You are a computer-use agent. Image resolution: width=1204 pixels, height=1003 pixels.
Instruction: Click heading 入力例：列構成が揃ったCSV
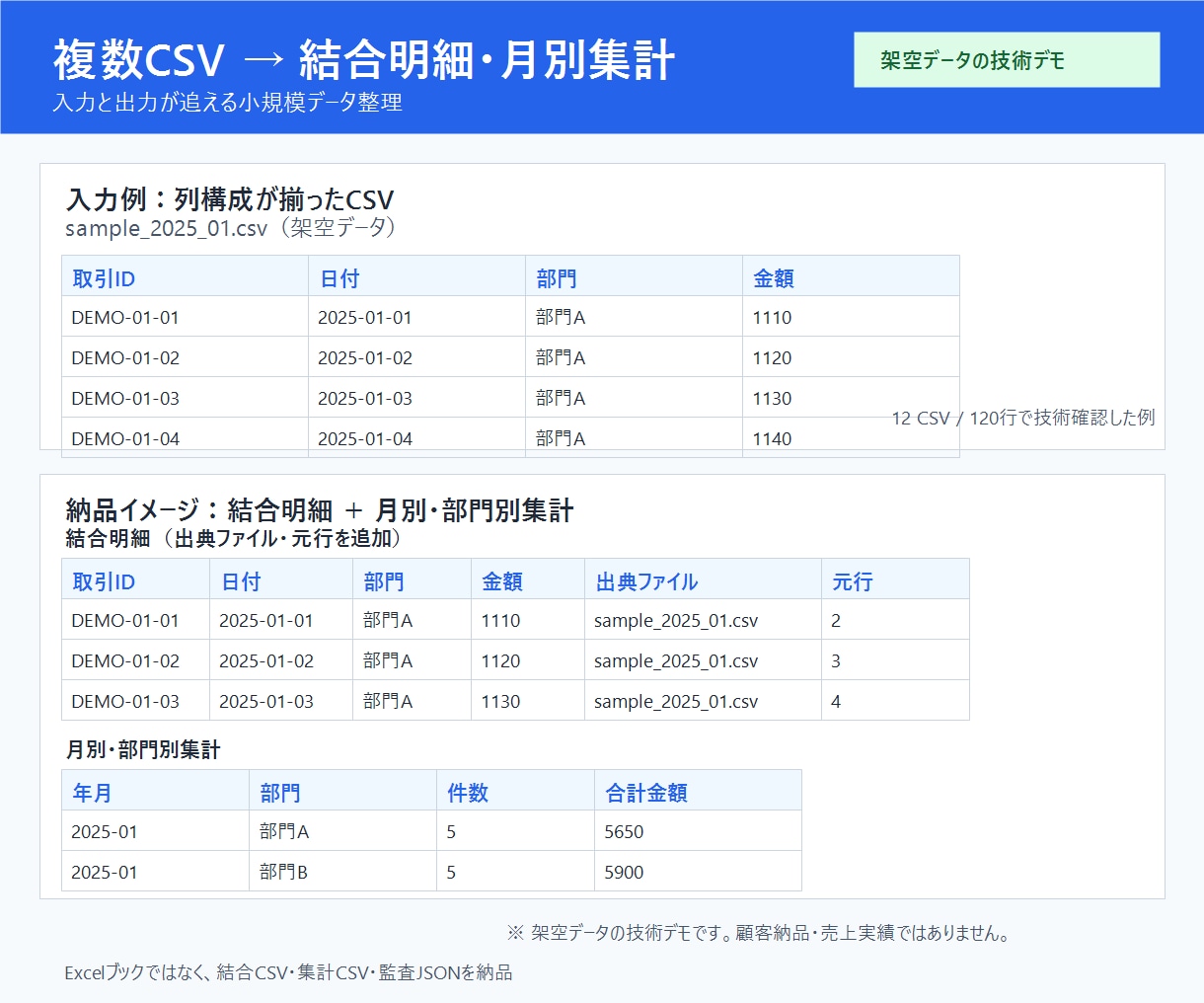pos(230,199)
